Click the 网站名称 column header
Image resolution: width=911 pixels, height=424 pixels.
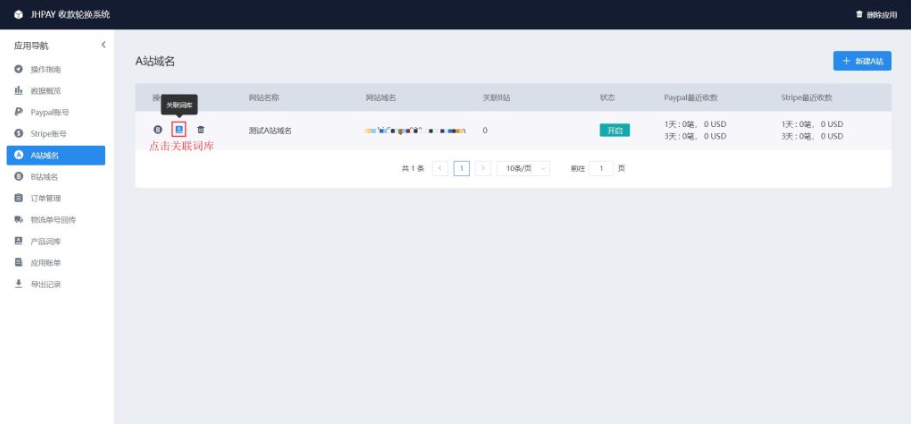point(264,98)
